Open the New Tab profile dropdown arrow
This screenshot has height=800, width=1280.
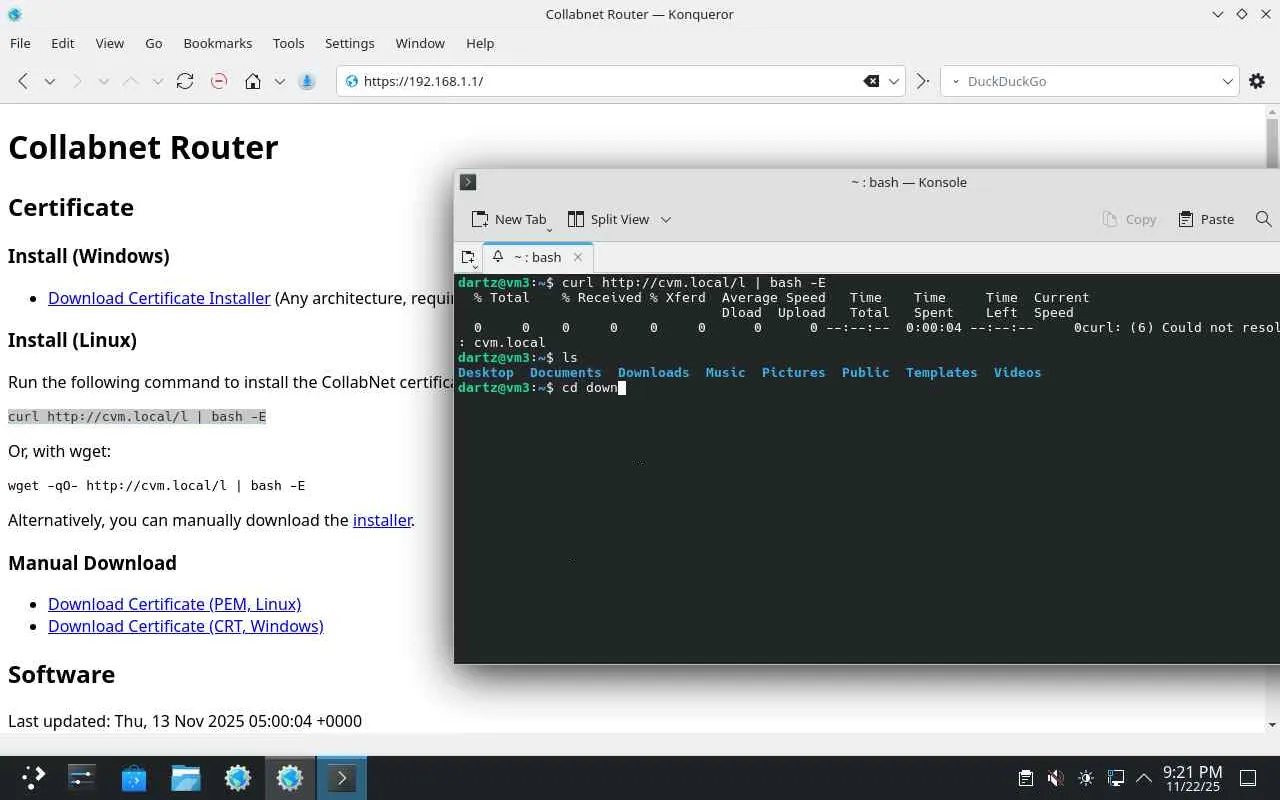pos(549,230)
